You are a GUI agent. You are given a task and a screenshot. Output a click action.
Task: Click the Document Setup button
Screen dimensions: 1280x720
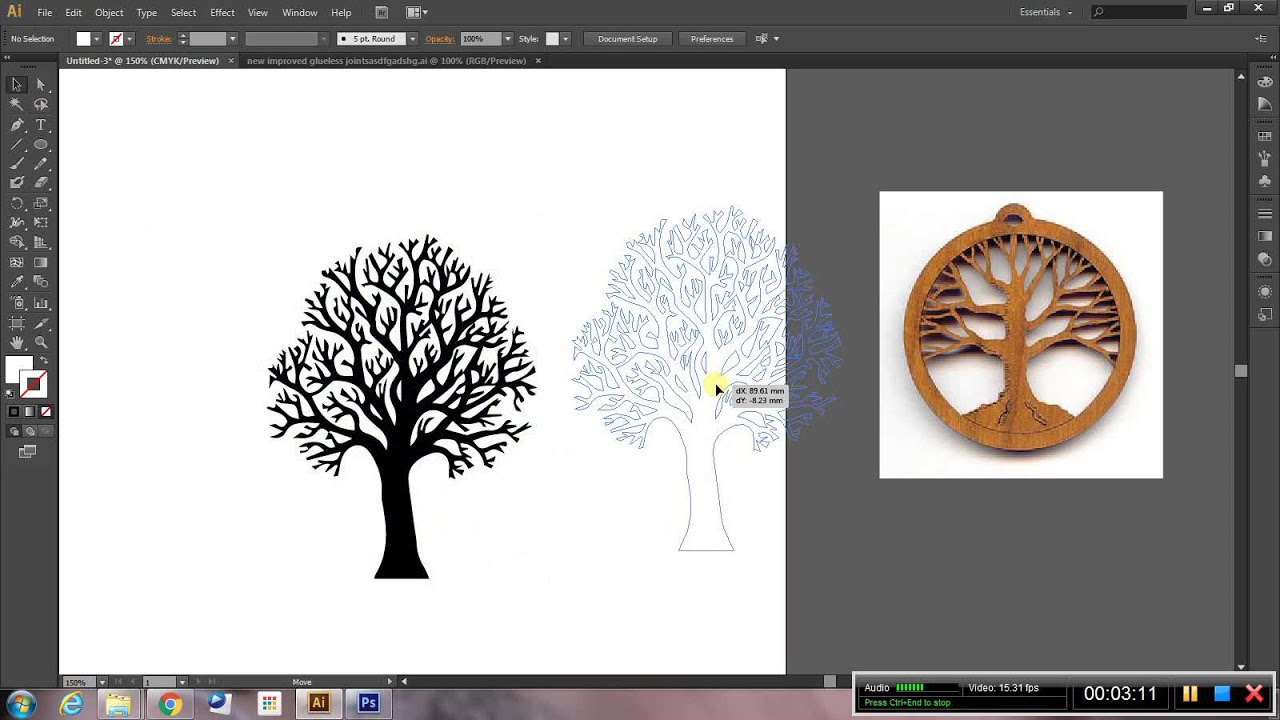[627, 39]
